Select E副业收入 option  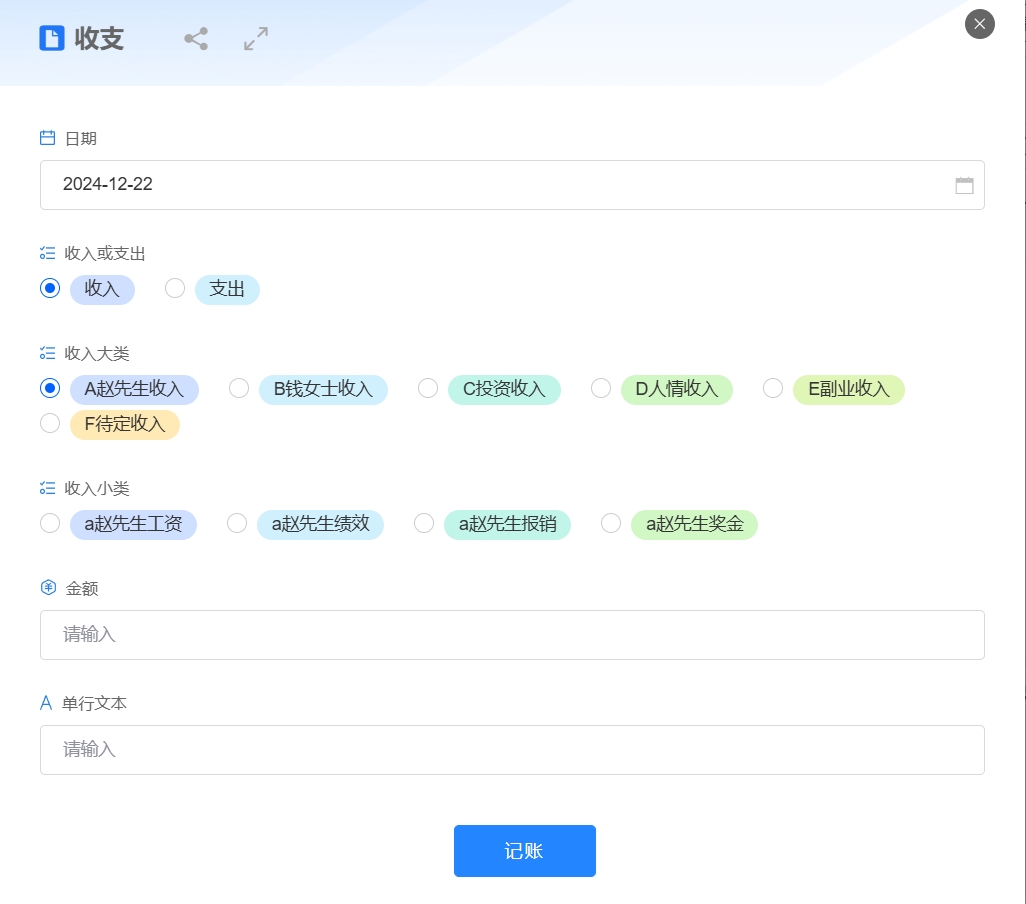(x=773, y=388)
